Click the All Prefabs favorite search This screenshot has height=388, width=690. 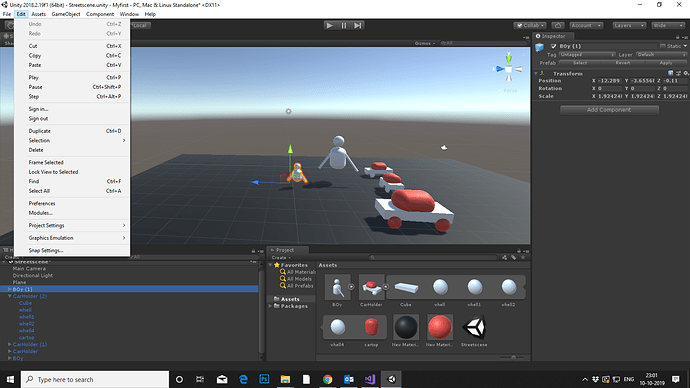coord(297,286)
